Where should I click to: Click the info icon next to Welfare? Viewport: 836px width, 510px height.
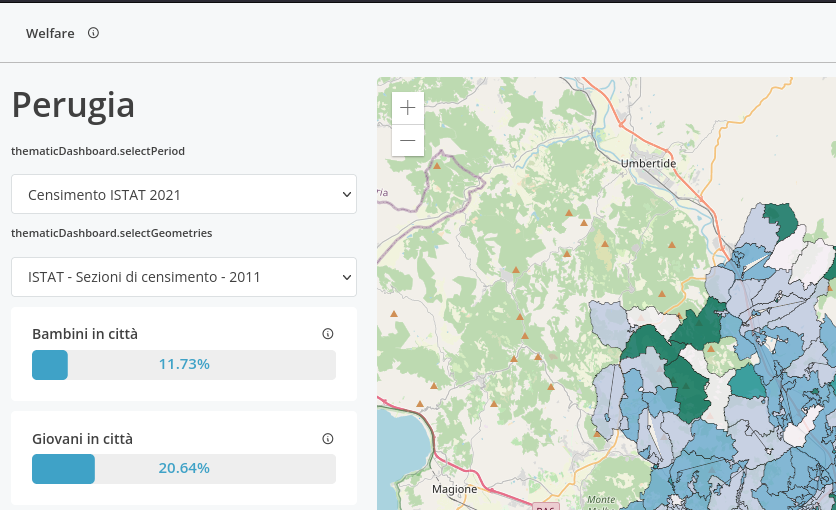pos(93,33)
